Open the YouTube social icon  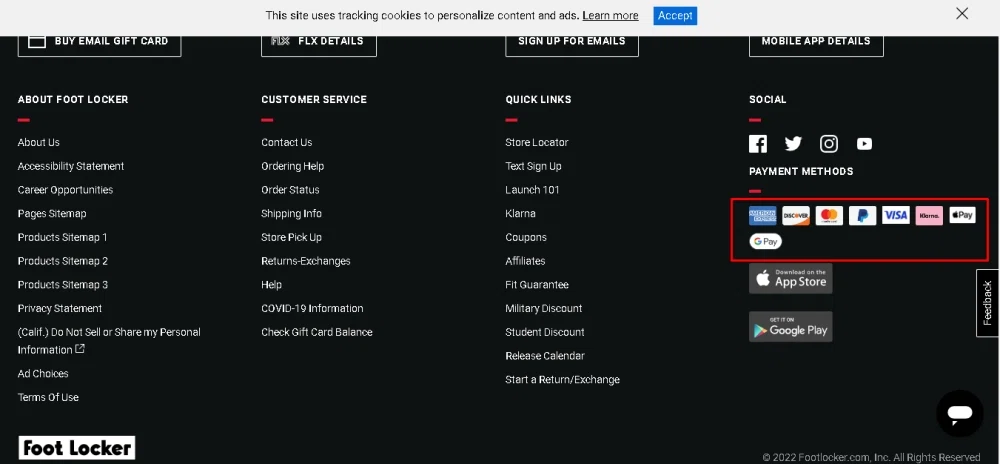[x=864, y=144]
